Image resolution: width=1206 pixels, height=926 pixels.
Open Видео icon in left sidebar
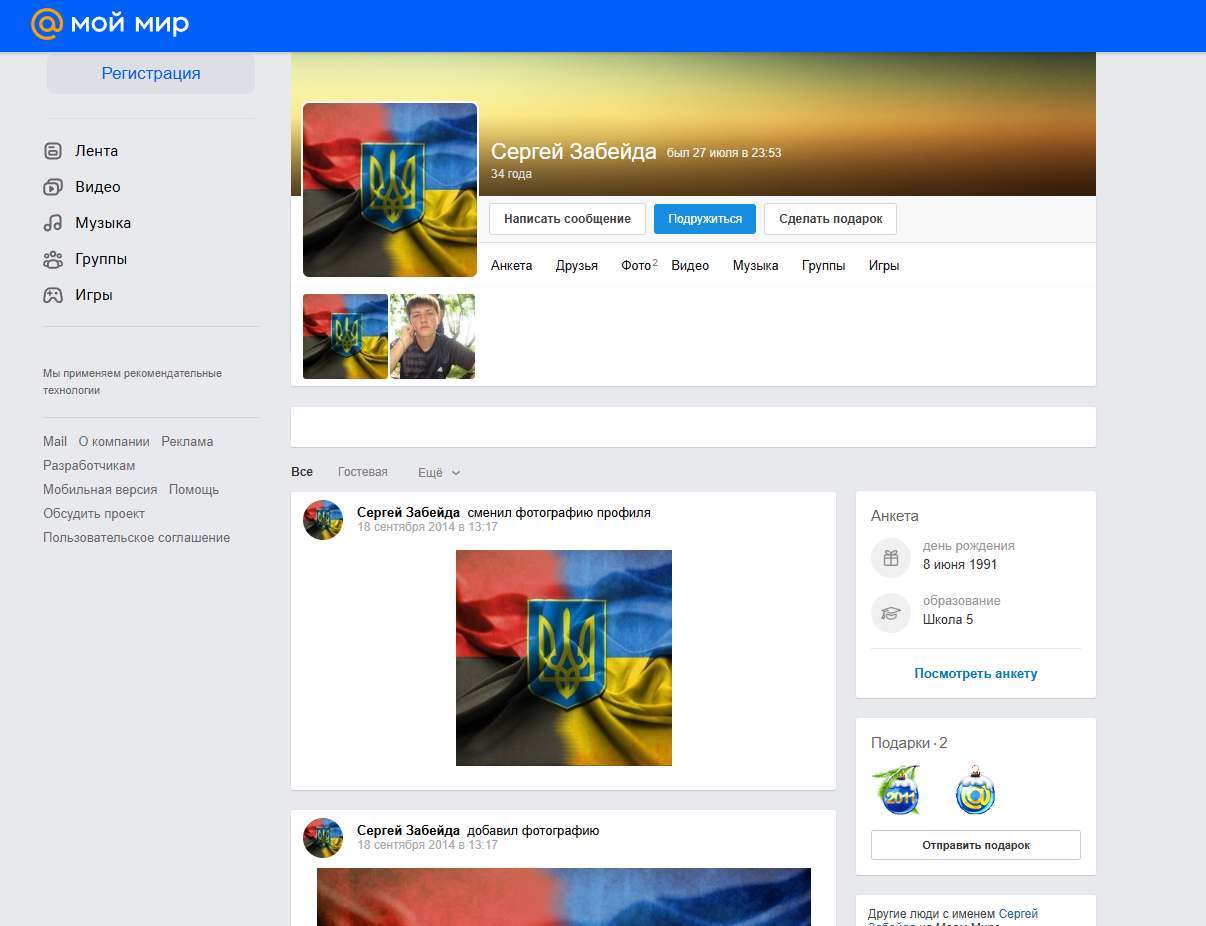53,187
